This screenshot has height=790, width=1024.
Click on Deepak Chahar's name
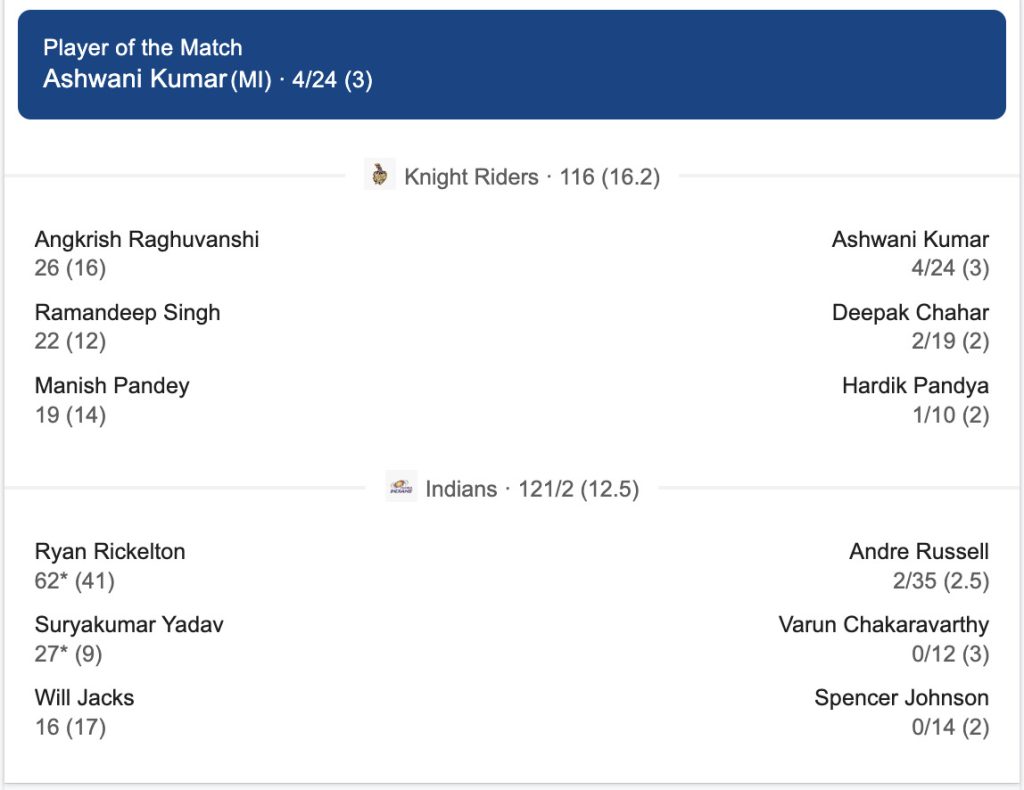click(x=910, y=312)
